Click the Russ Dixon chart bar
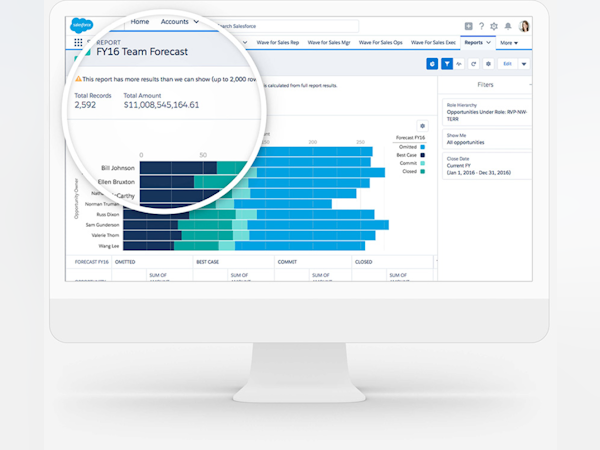This screenshot has width=600, height=450. [x=249, y=214]
